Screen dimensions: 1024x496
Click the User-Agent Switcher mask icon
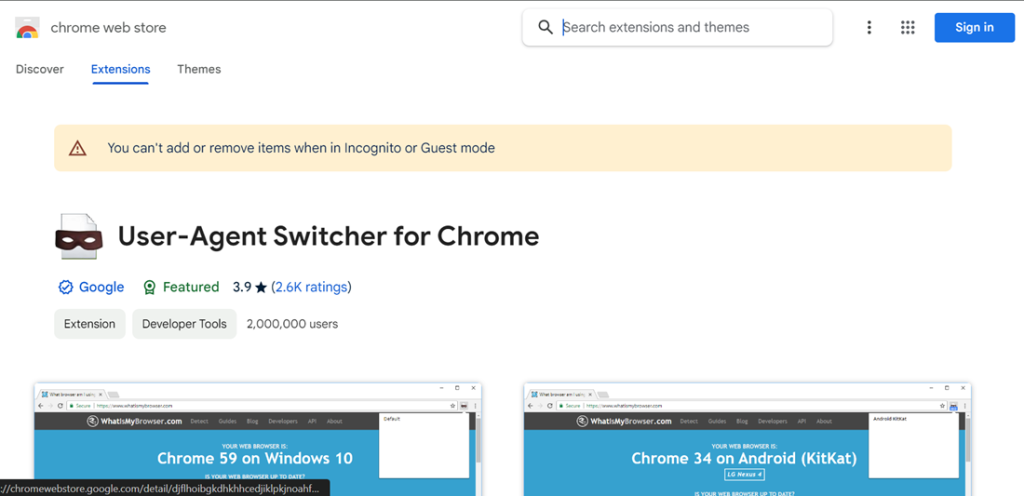tap(78, 237)
